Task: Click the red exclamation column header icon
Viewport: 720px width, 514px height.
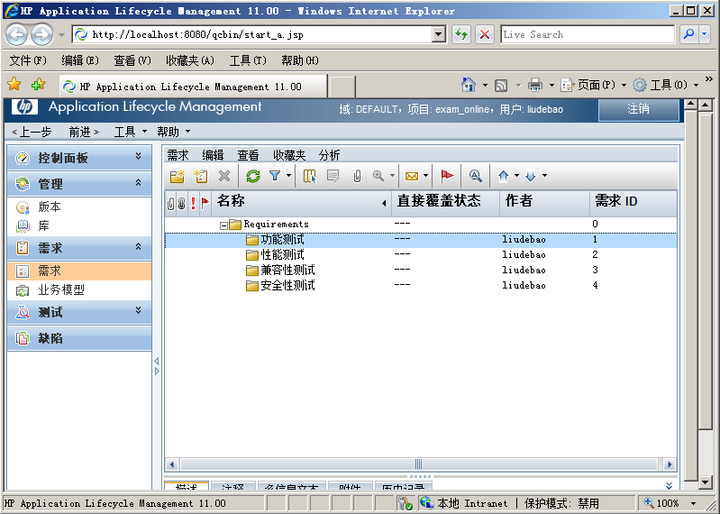Action: pyautogui.click(x=193, y=203)
